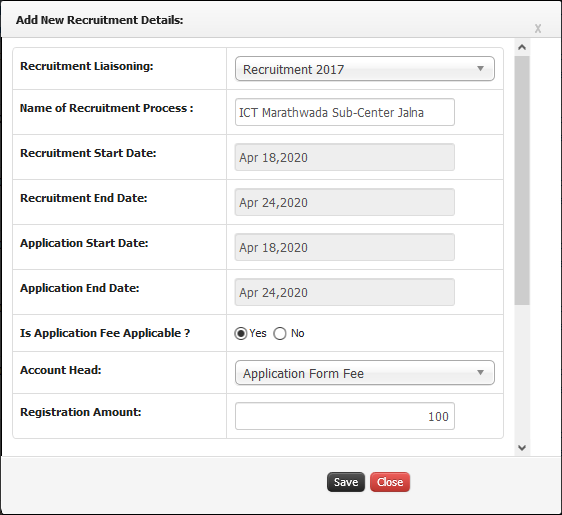Click the 'Recruitment End Date:' label
Viewport: 562px width, 515px height.
tap(84, 198)
